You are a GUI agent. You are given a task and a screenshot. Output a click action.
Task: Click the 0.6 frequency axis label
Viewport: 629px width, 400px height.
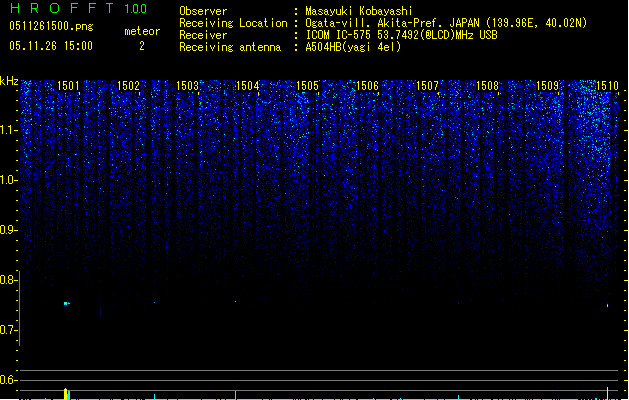pyautogui.click(x=8, y=380)
